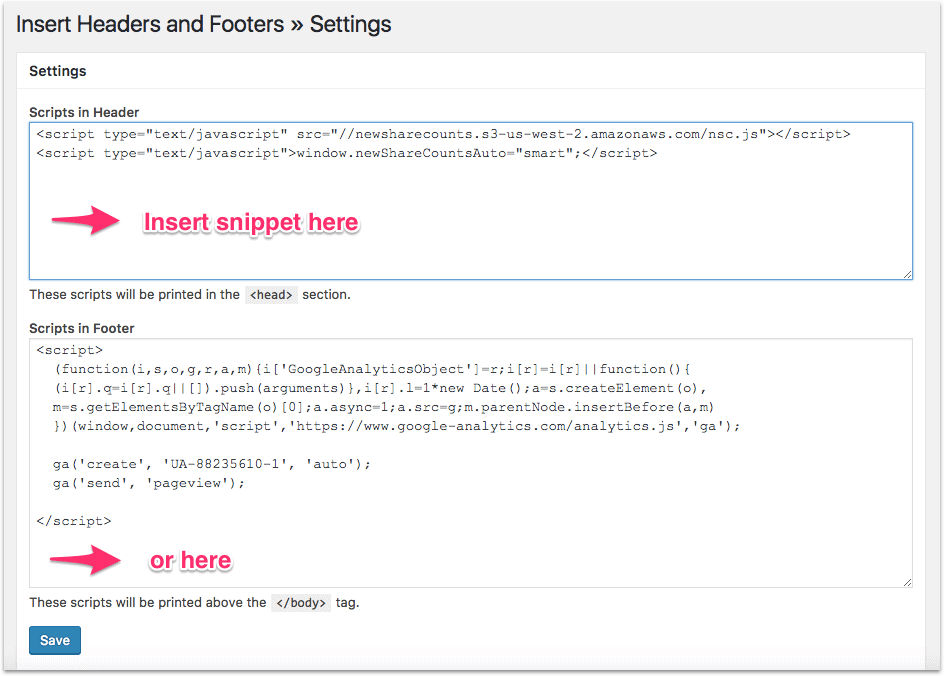This screenshot has height=676, width=944.
Task: Click the 'Insert snippet here' annotation text
Action: pos(251,221)
